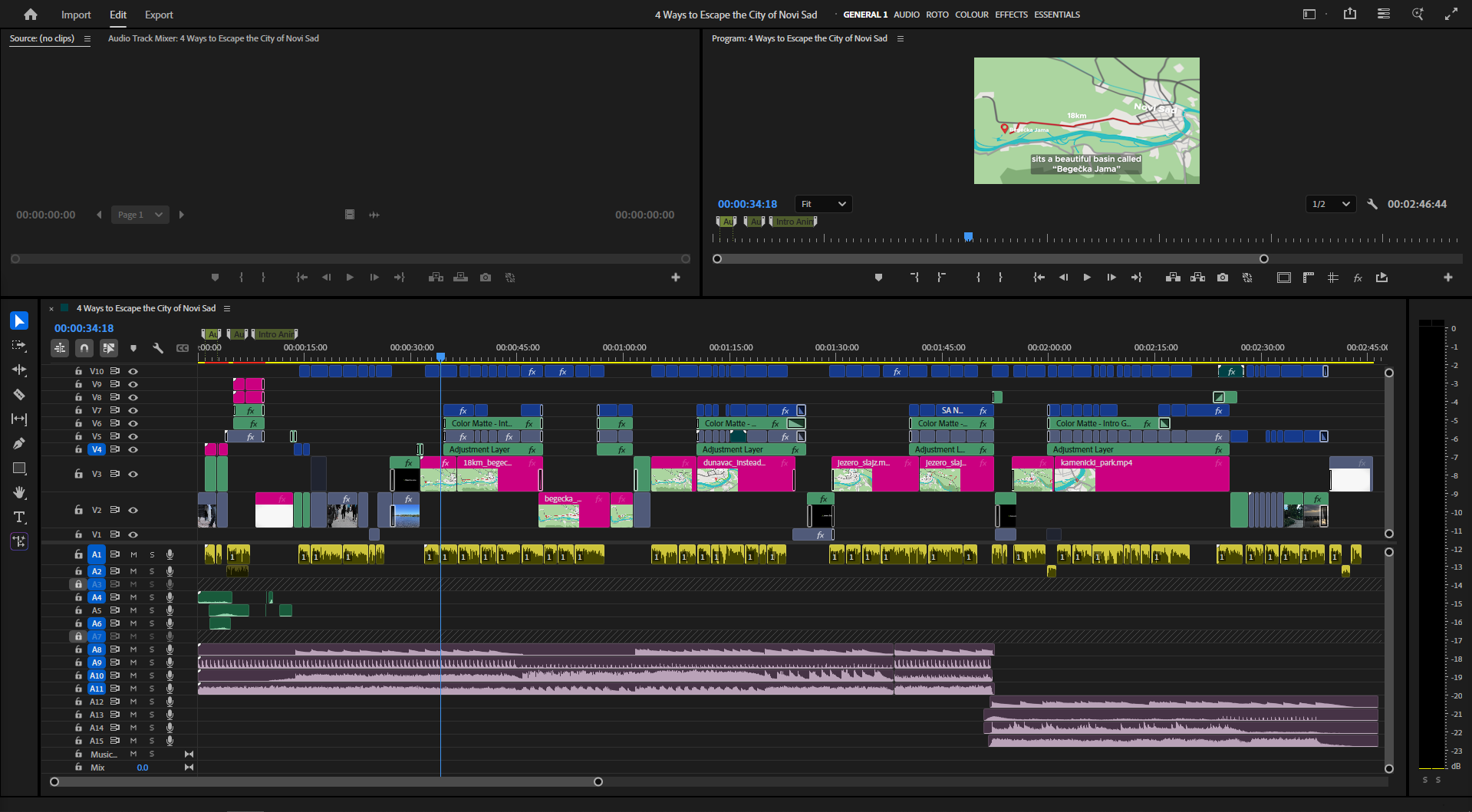This screenshot has height=812, width=1472.
Task: Hide the V3 video track output
Action: point(133,474)
